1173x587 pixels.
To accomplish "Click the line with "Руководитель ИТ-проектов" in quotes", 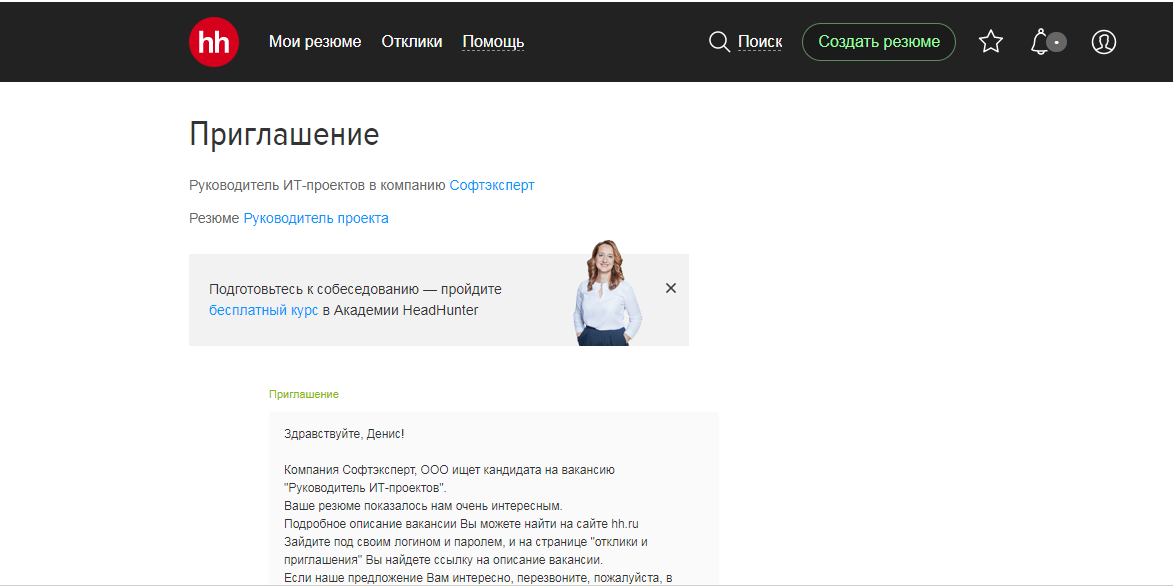I will point(365,488).
